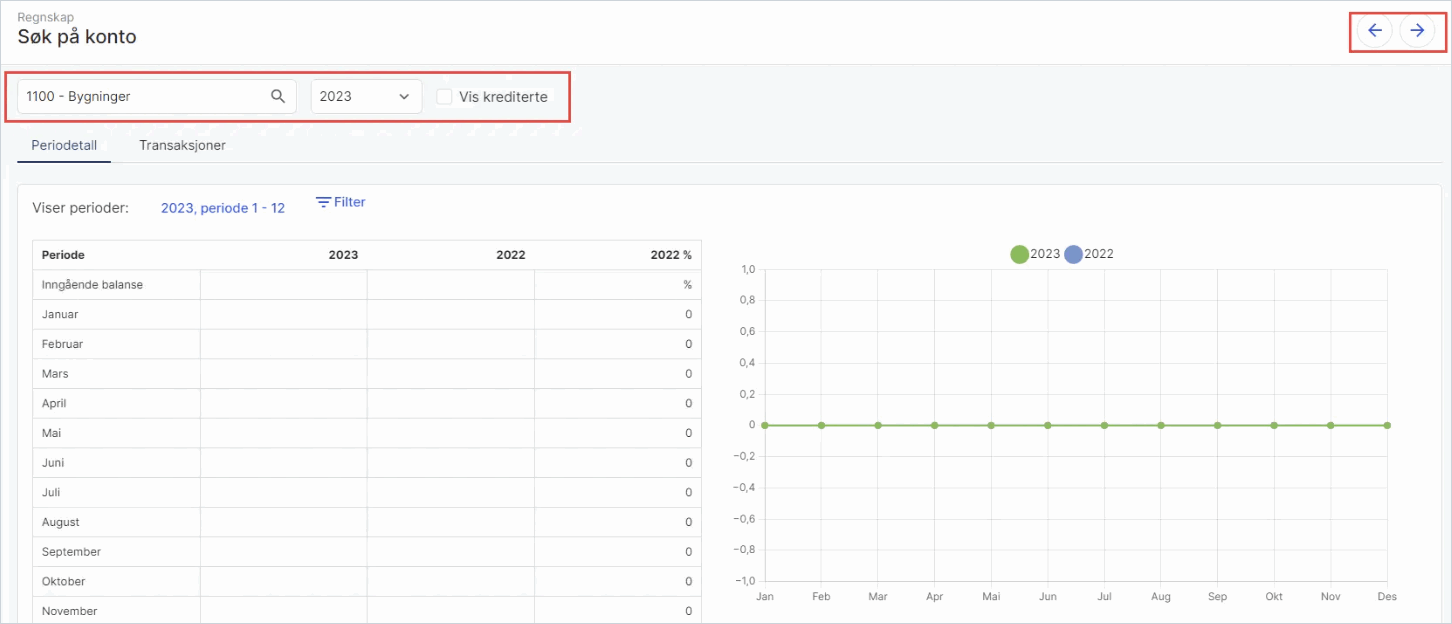Switch to the Transaksjoner tab

pos(182,145)
